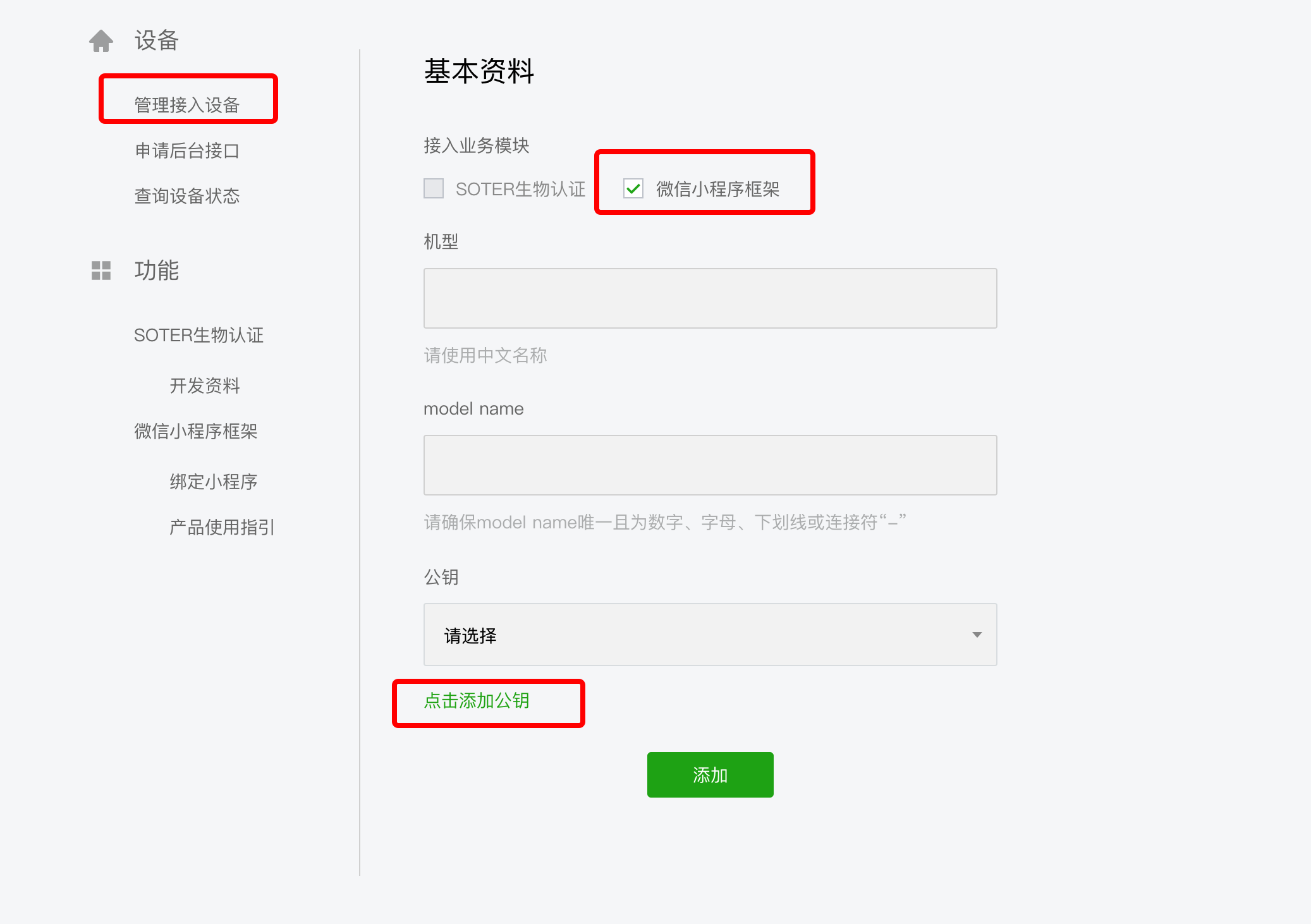The image size is (1311, 924).
Task: Click the 点击添加公钥 link
Action: pos(477,701)
